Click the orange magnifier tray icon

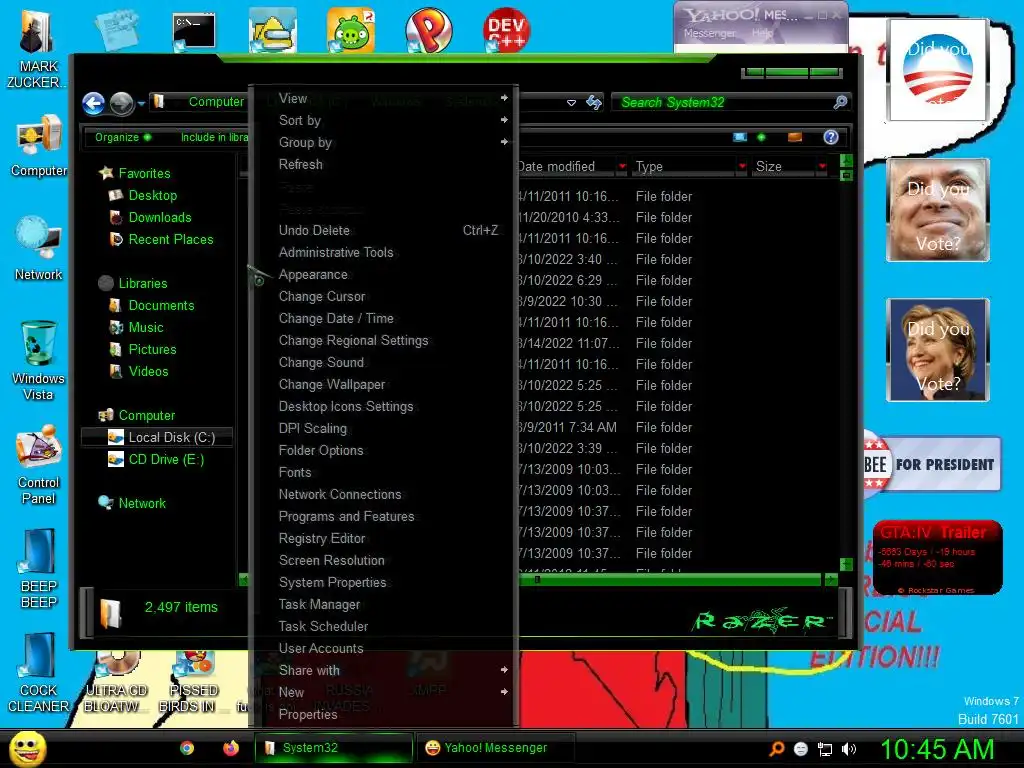[x=777, y=749]
